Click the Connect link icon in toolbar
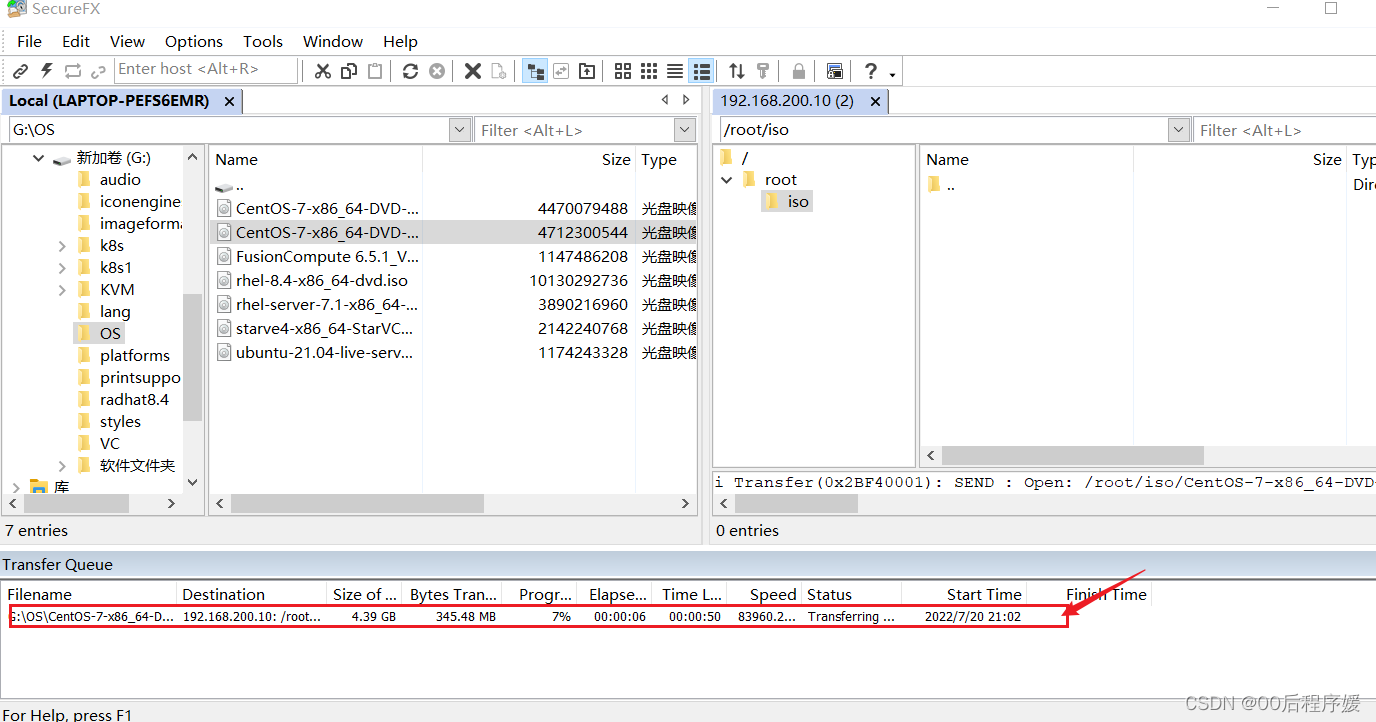Screen dimensions: 1376x722 tap(20, 71)
